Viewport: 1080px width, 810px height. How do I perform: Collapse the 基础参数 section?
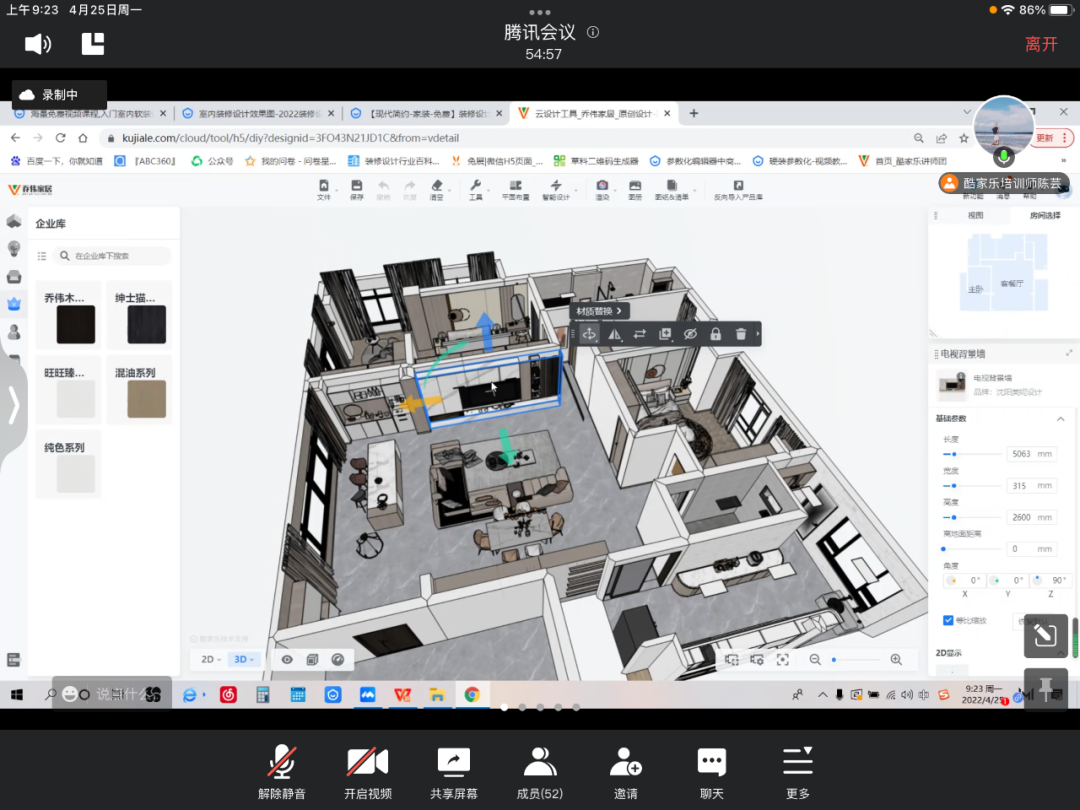[1061, 418]
